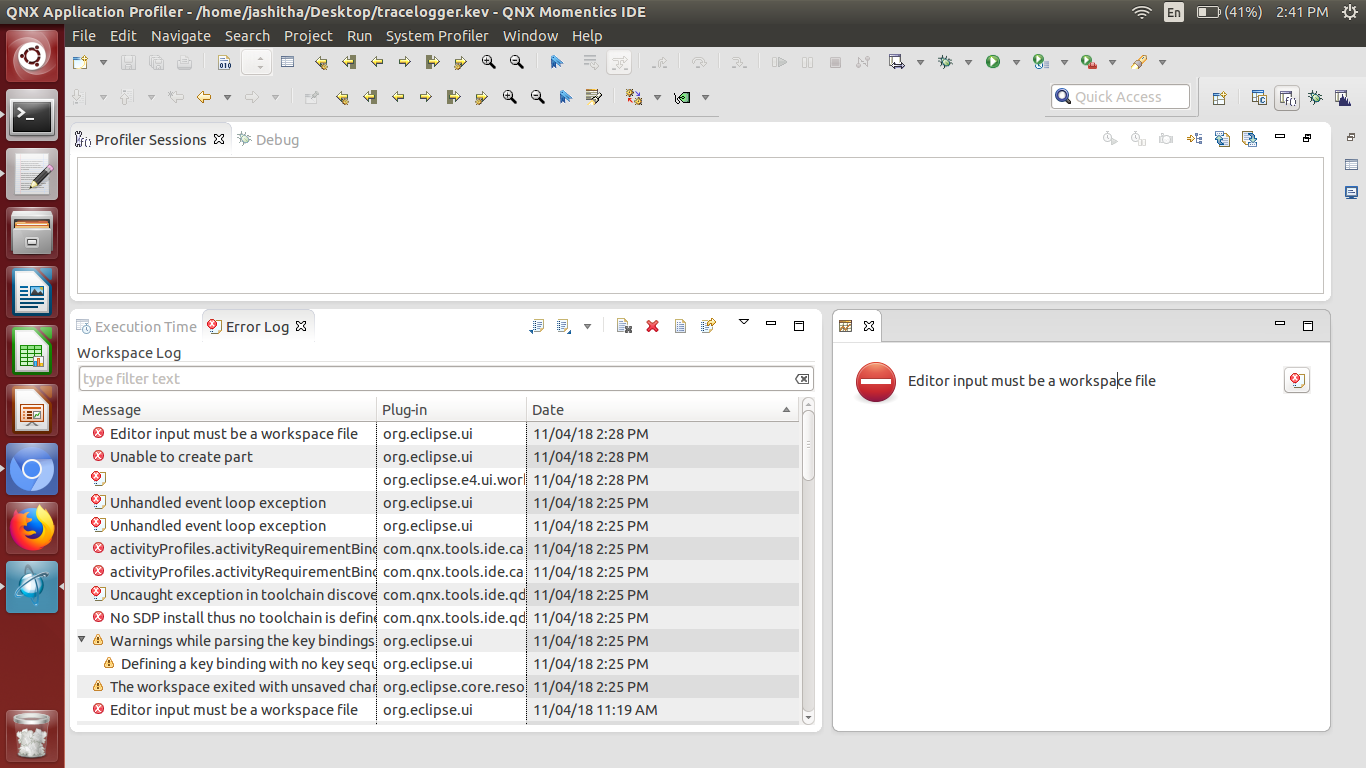Delete the log with the red X icon
Screen dimensions: 1366x768
tap(653, 326)
